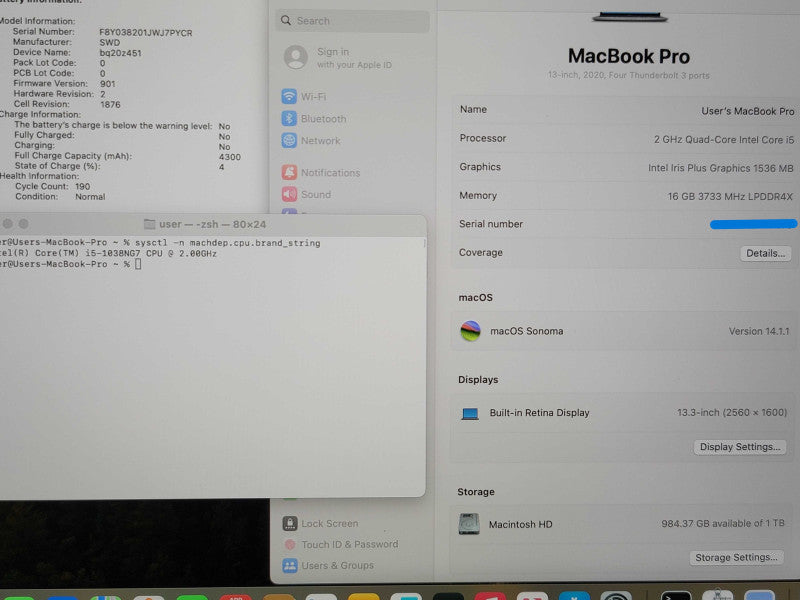This screenshot has height=600, width=800.
Task: Open Bluetooth settings icon in sidebar
Action: tap(289, 118)
